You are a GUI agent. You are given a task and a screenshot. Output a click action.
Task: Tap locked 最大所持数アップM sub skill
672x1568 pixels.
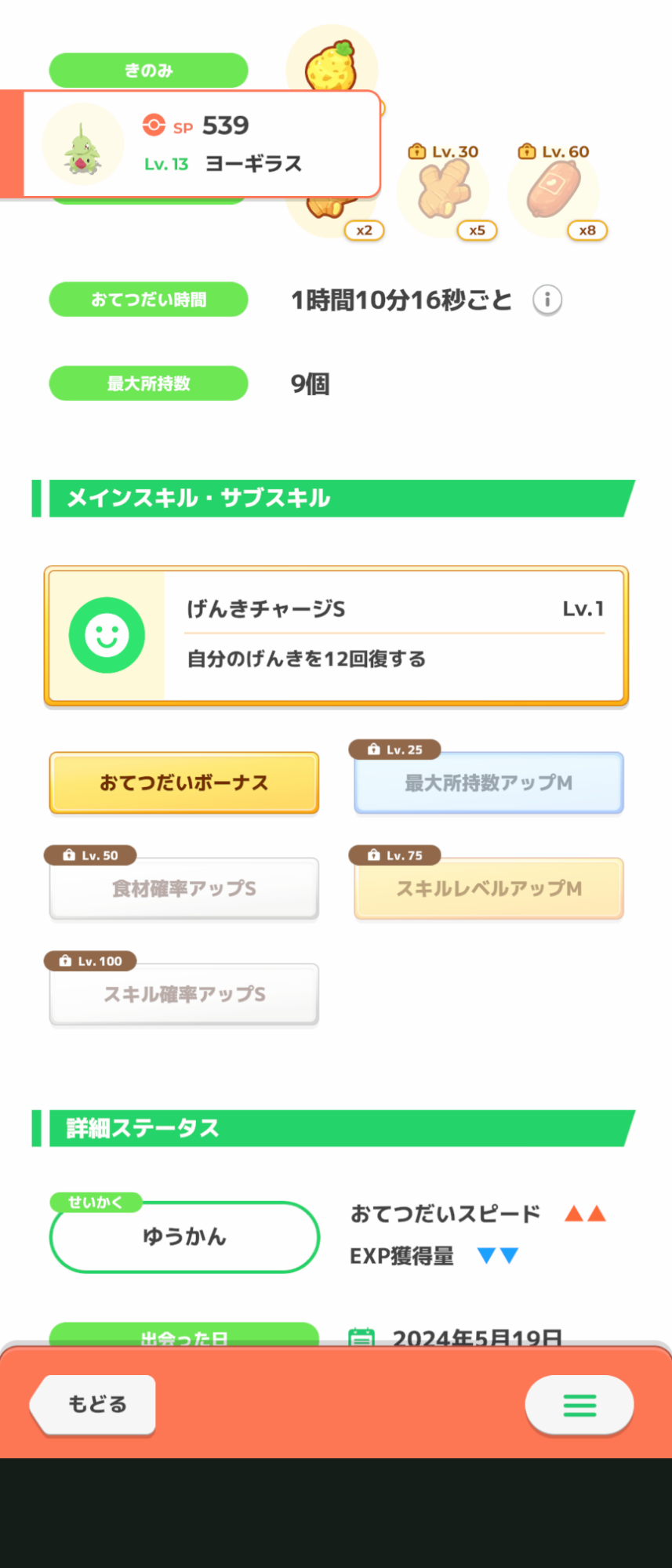[489, 782]
